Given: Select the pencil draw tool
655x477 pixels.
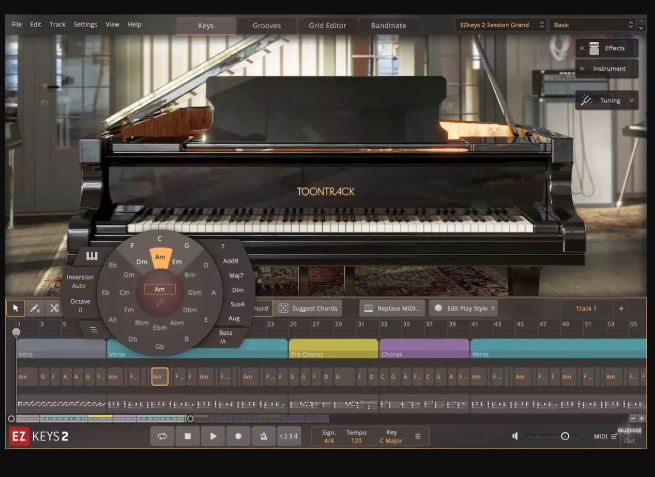Looking at the screenshot, I should pos(35,308).
